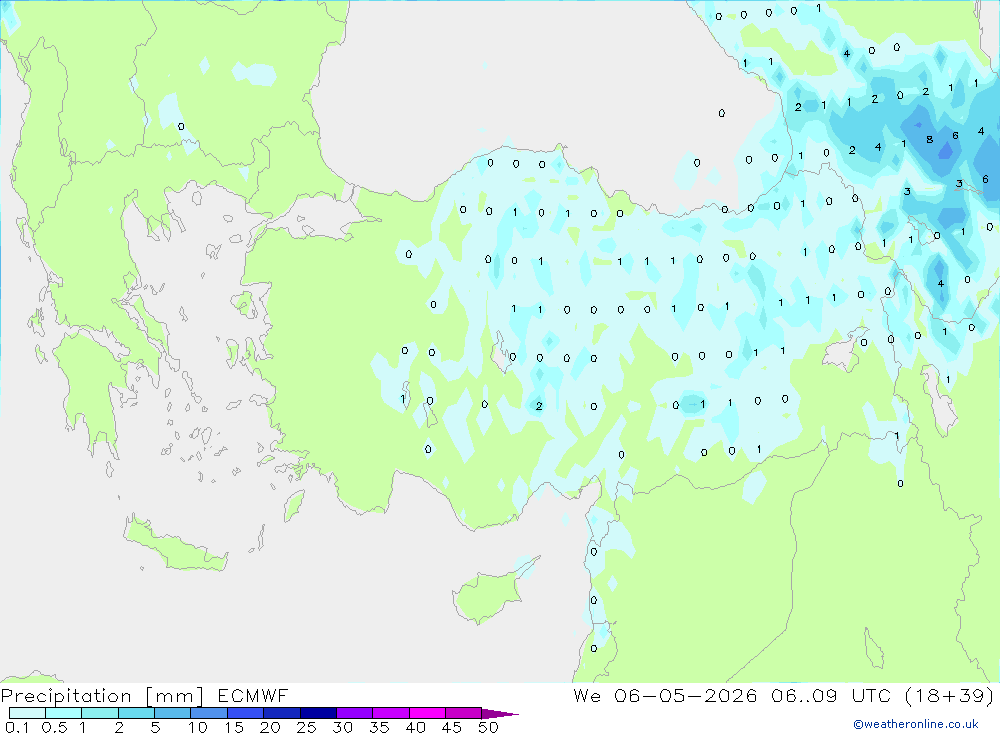Click the 'ECMWF' model label
This screenshot has width=1000, height=733.
pos(253,696)
